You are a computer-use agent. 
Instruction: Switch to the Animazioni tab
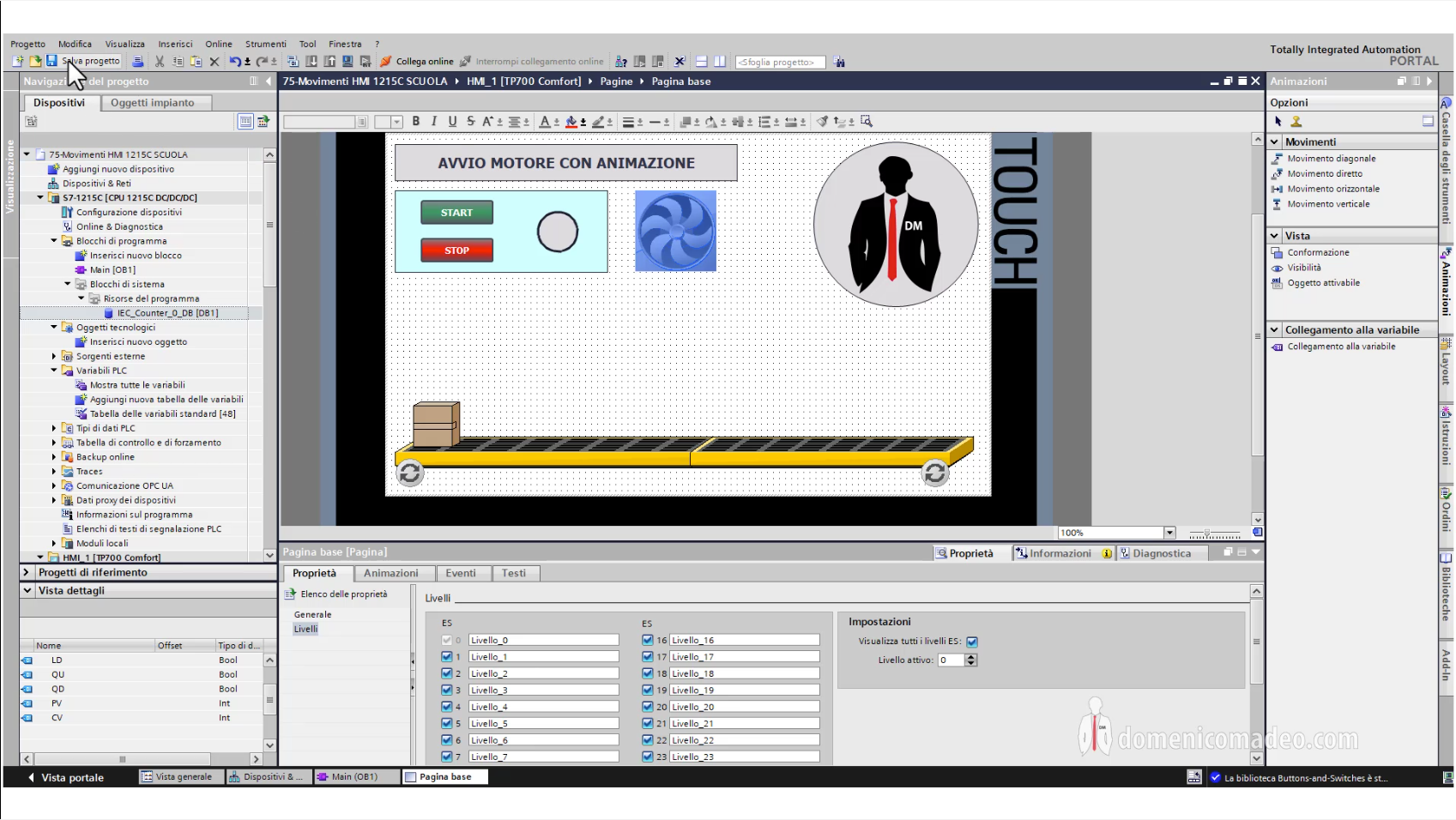392,573
